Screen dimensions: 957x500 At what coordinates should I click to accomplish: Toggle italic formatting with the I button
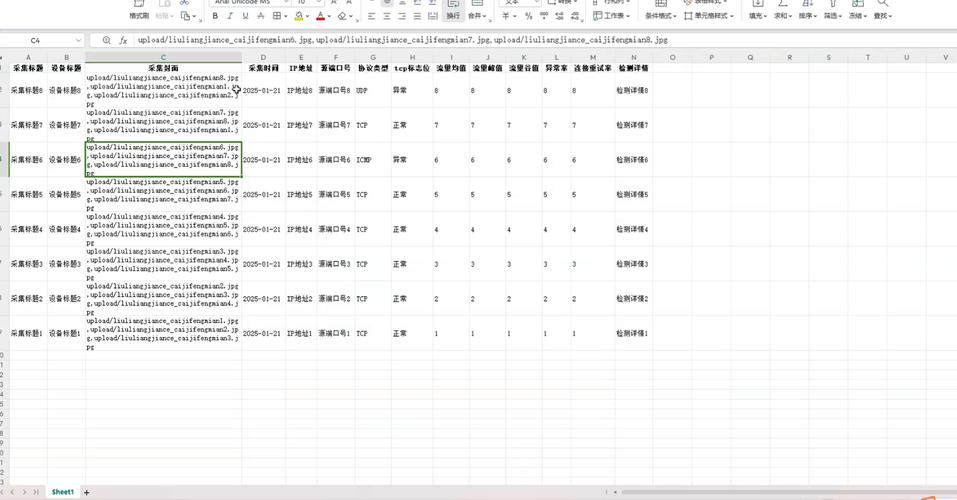(230, 16)
